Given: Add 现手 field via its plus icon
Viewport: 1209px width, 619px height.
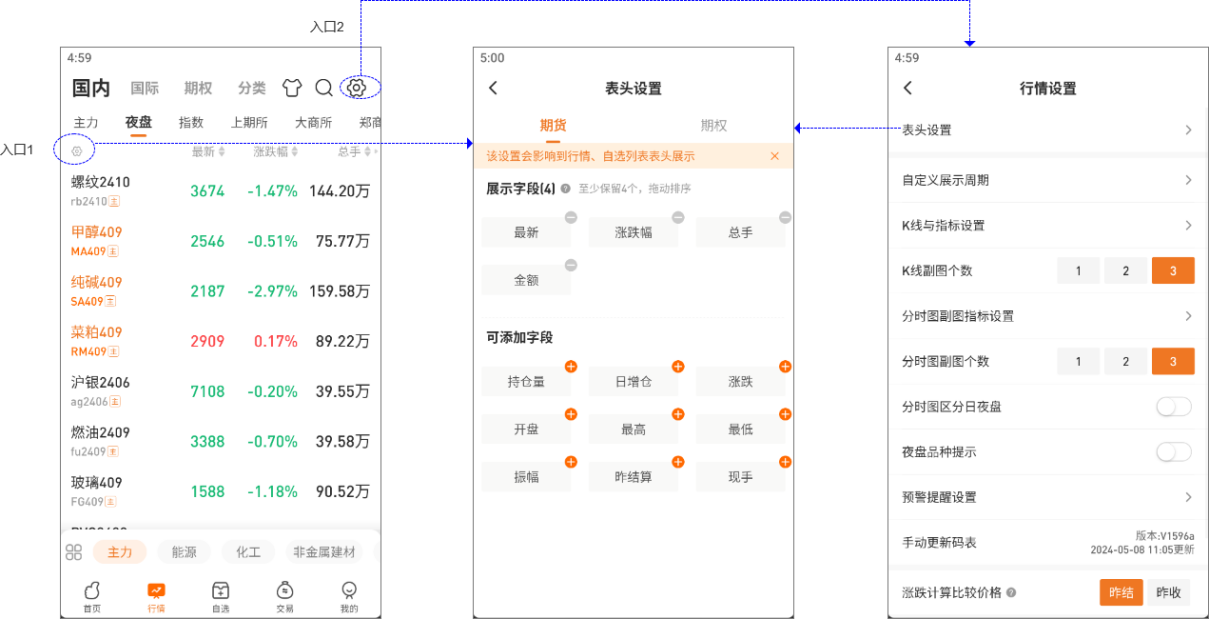Looking at the screenshot, I should [785, 462].
